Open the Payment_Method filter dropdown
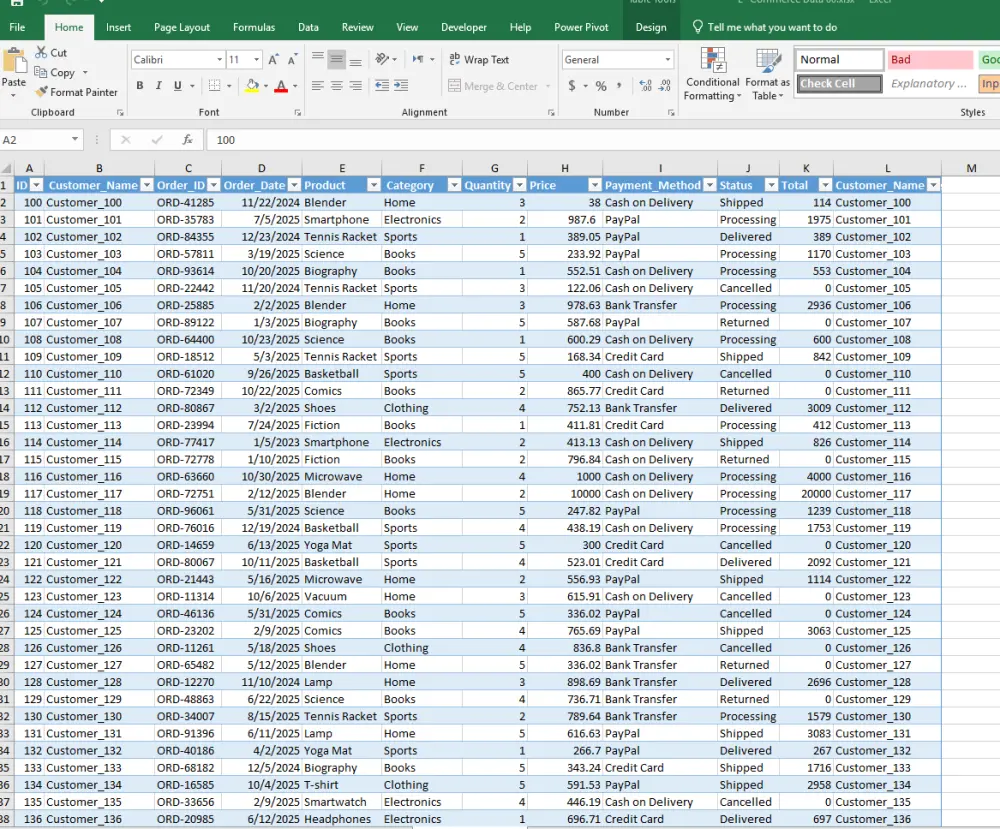Viewport: 1000px width, 829px height. pyautogui.click(x=709, y=185)
